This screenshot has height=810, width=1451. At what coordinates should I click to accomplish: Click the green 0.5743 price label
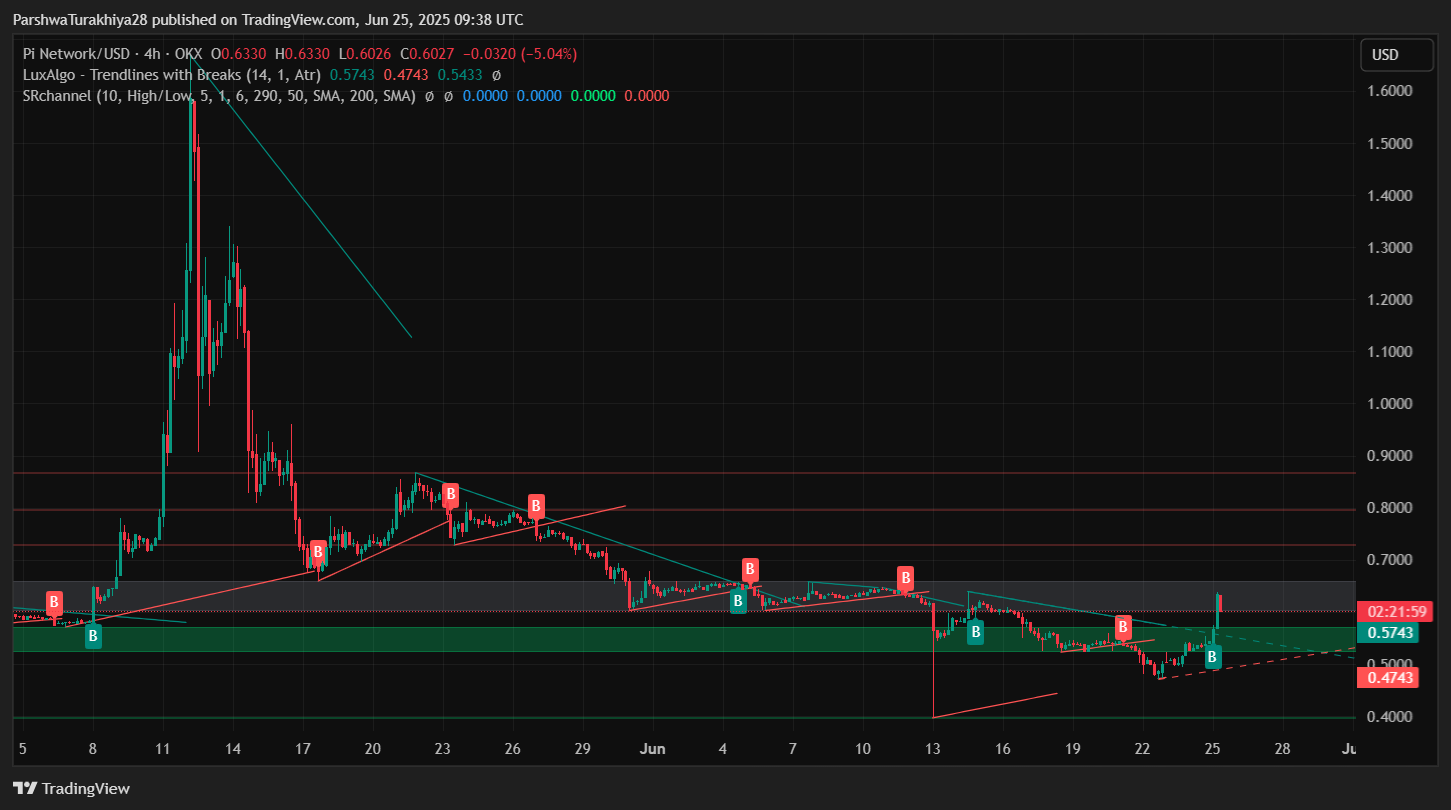coord(1390,633)
